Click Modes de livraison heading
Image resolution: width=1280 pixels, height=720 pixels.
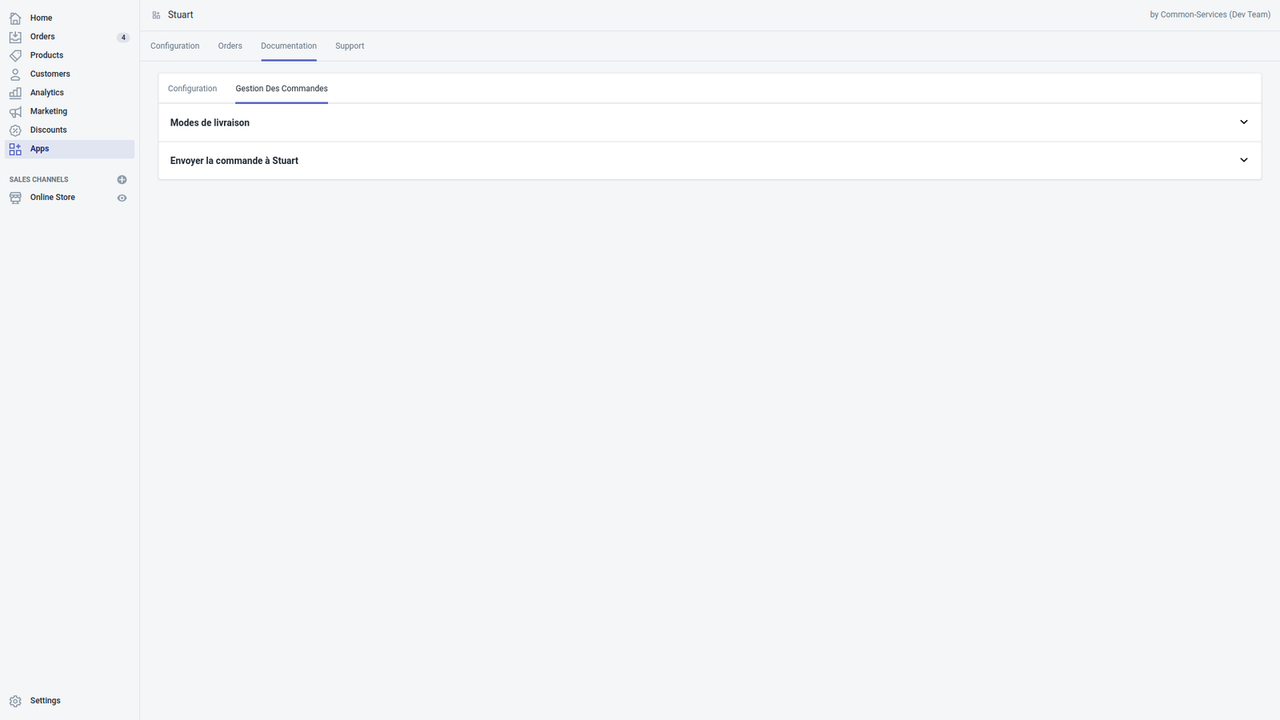pos(210,122)
